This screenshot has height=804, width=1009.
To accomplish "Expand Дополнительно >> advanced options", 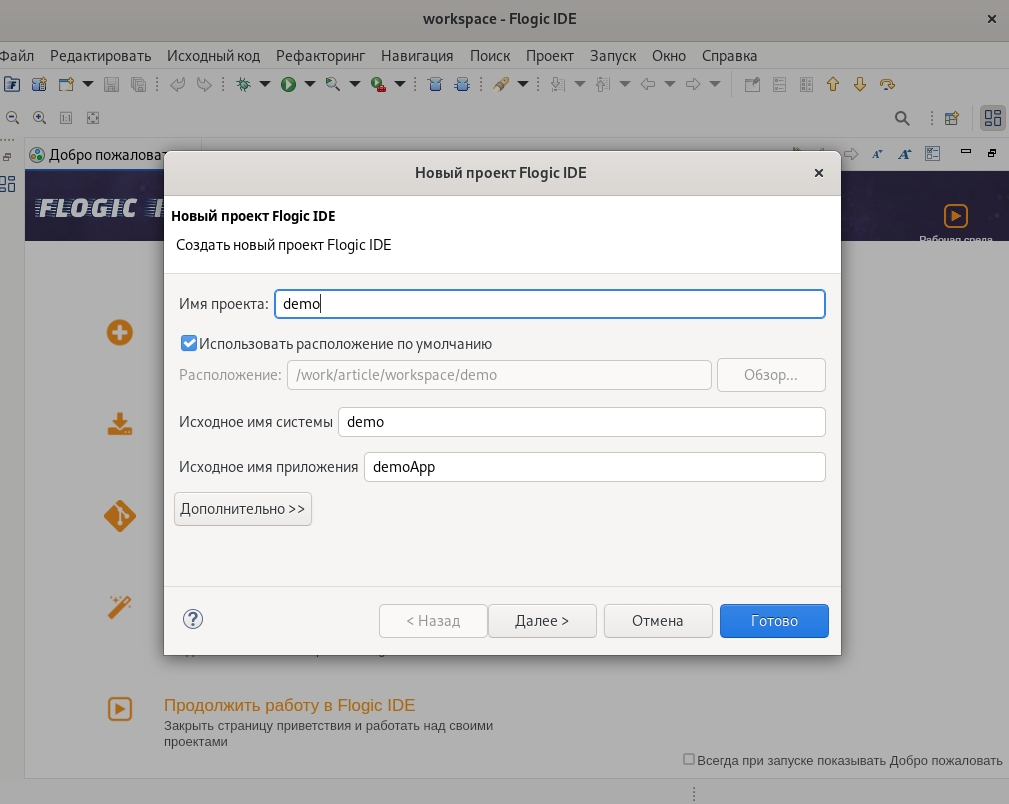I will coord(243,509).
